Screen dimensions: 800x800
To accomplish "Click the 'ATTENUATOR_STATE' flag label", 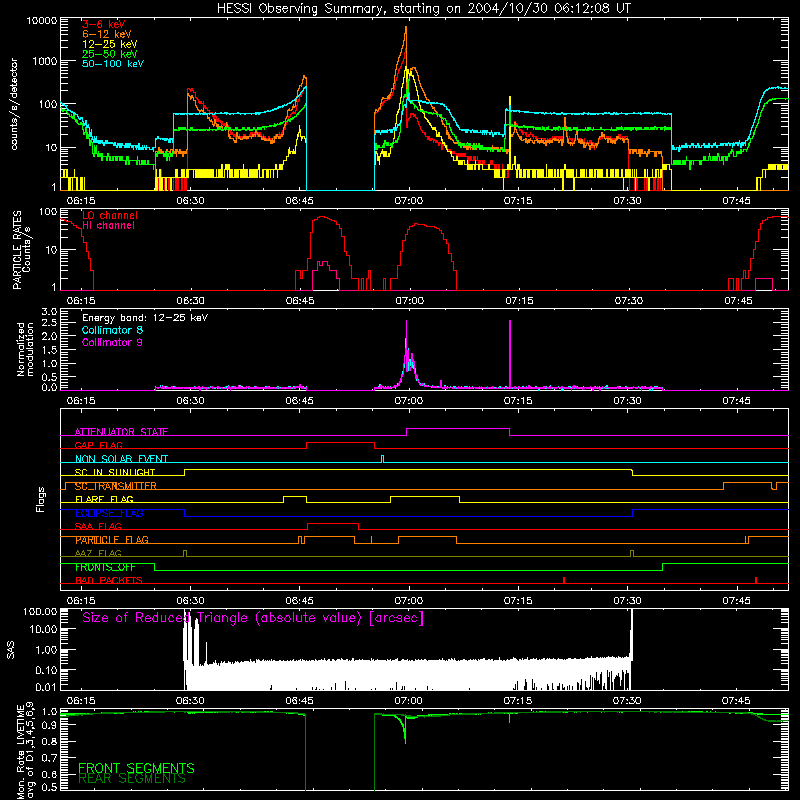I will coord(121,432).
